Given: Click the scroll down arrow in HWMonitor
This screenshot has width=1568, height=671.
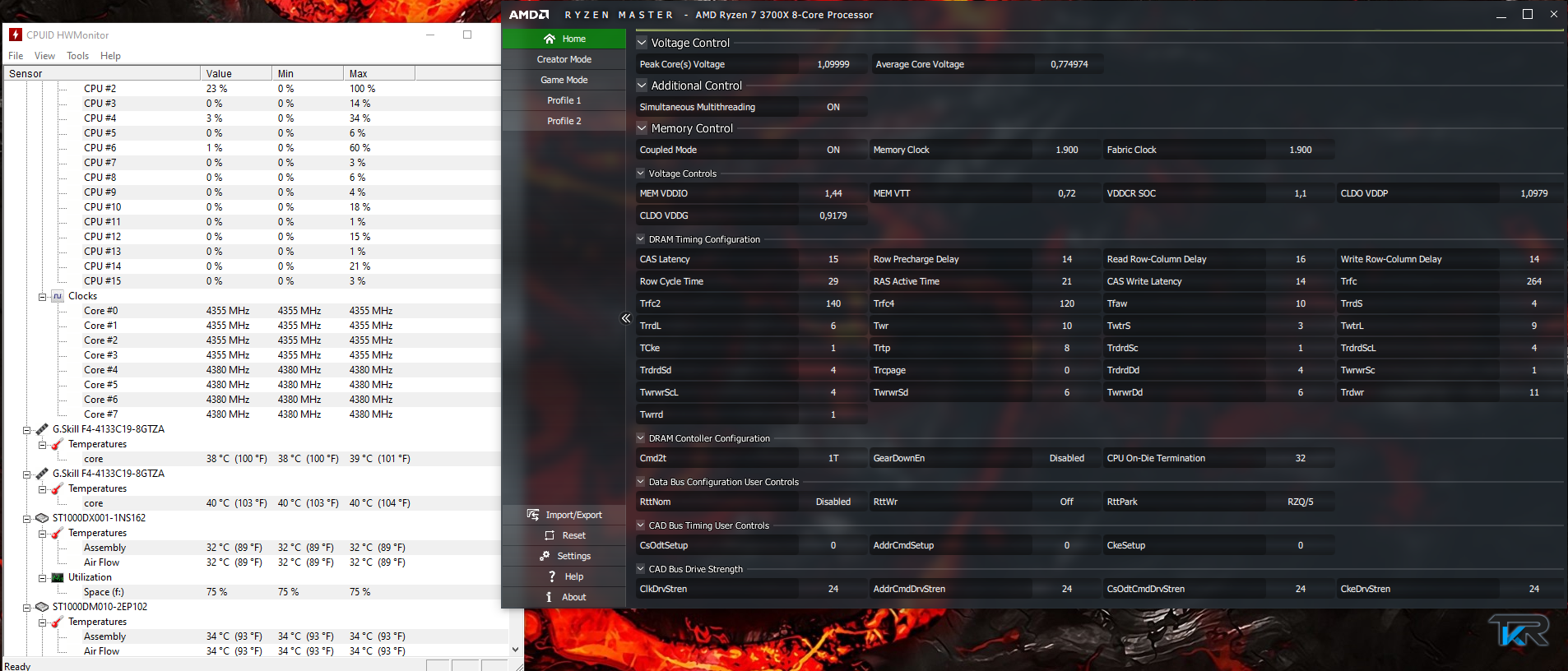Looking at the screenshot, I should [516, 649].
